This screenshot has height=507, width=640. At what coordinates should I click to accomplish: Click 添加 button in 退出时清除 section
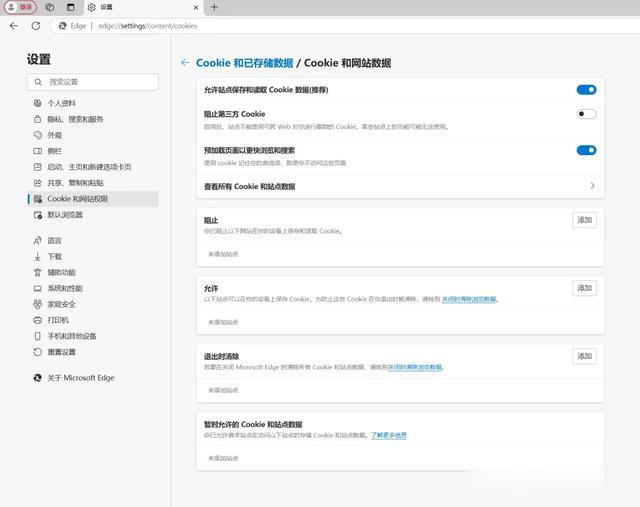pos(584,356)
